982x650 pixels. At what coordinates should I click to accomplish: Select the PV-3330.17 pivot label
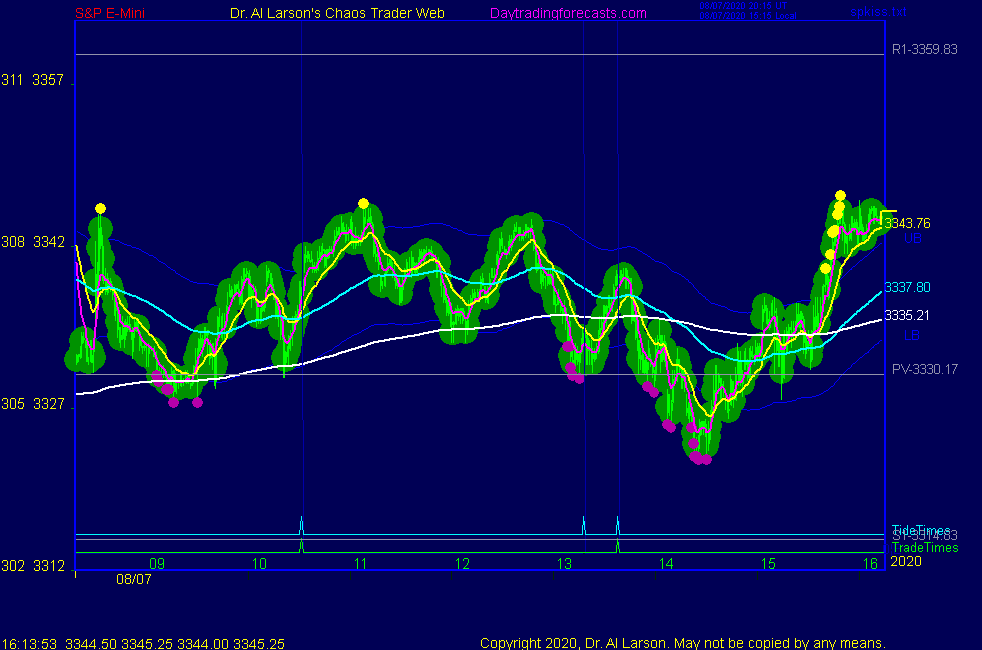(924, 369)
